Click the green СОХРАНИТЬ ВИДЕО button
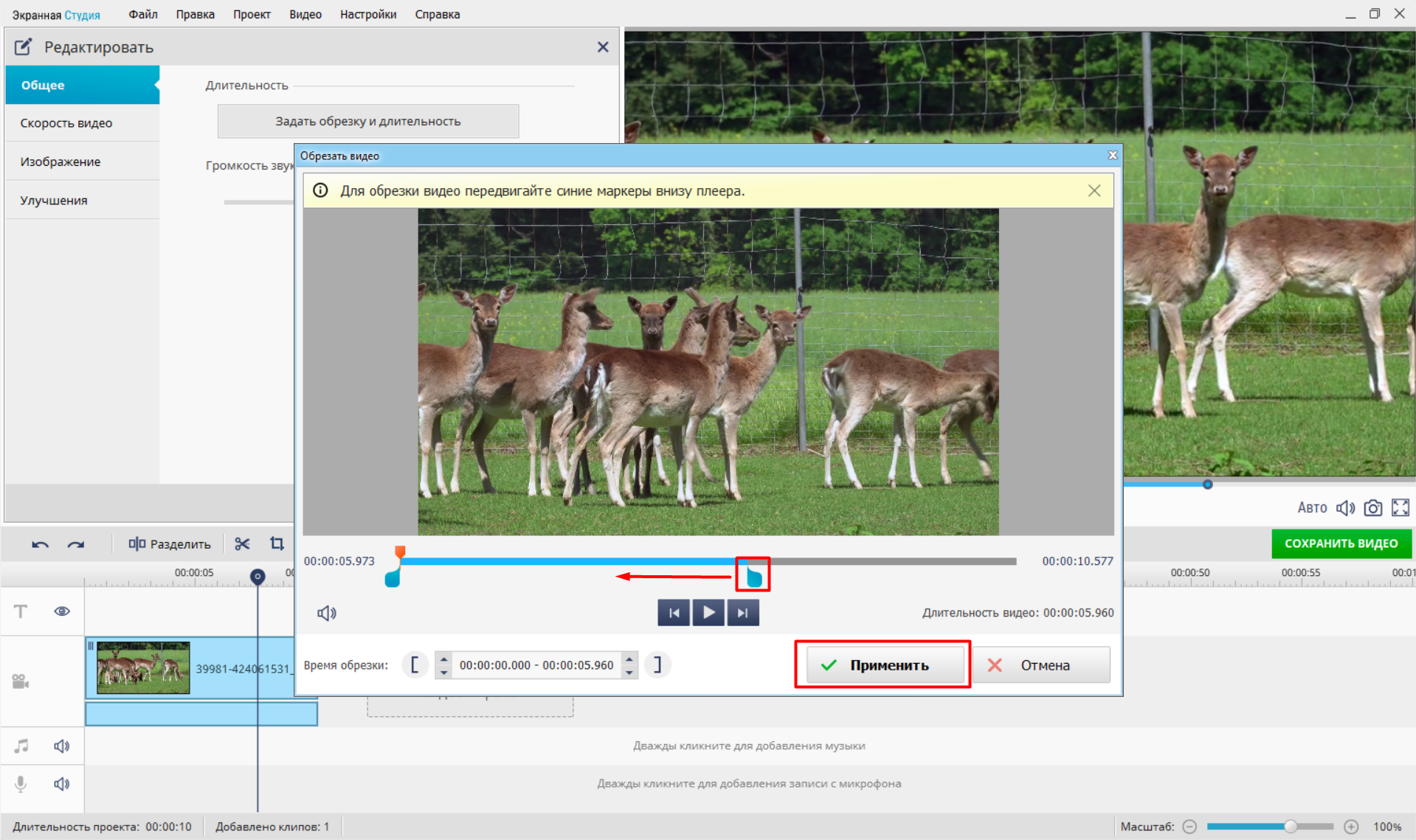Image resolution: width=1416 pixels, height=840 pixels. 1341,544
